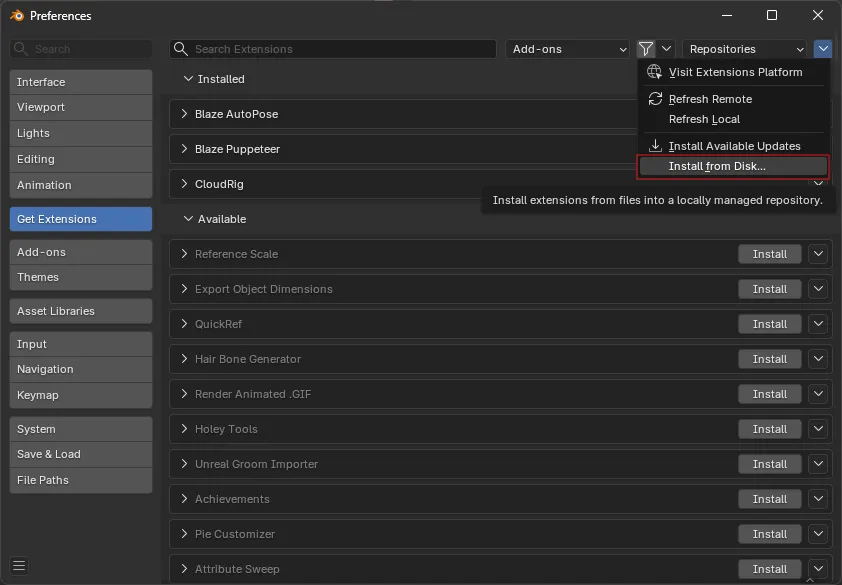Viewport: 842px width, 585px height.
Task: Install Unreal Groom Importer
Action: pyautogui.click(x=770, y=464)
